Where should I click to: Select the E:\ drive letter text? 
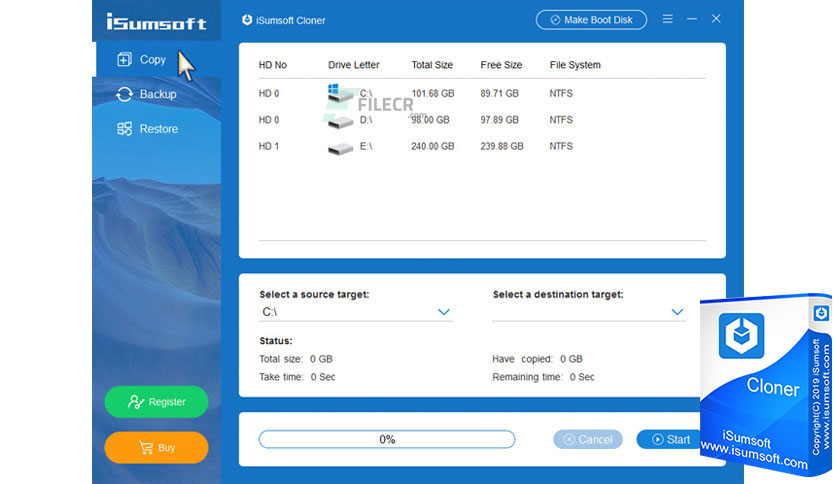click(366, 146)
